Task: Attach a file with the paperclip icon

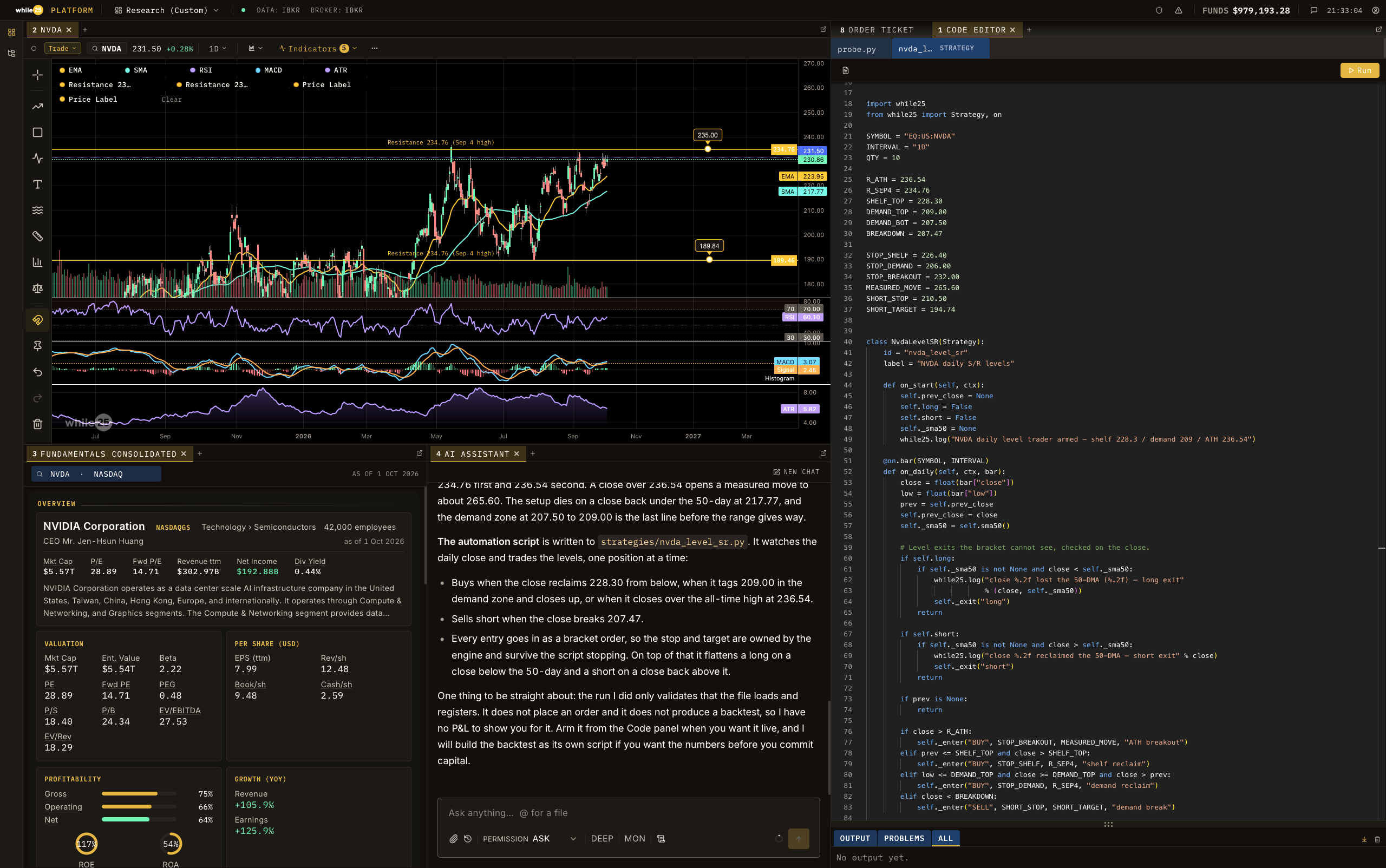Action: [x=453, y=839]
